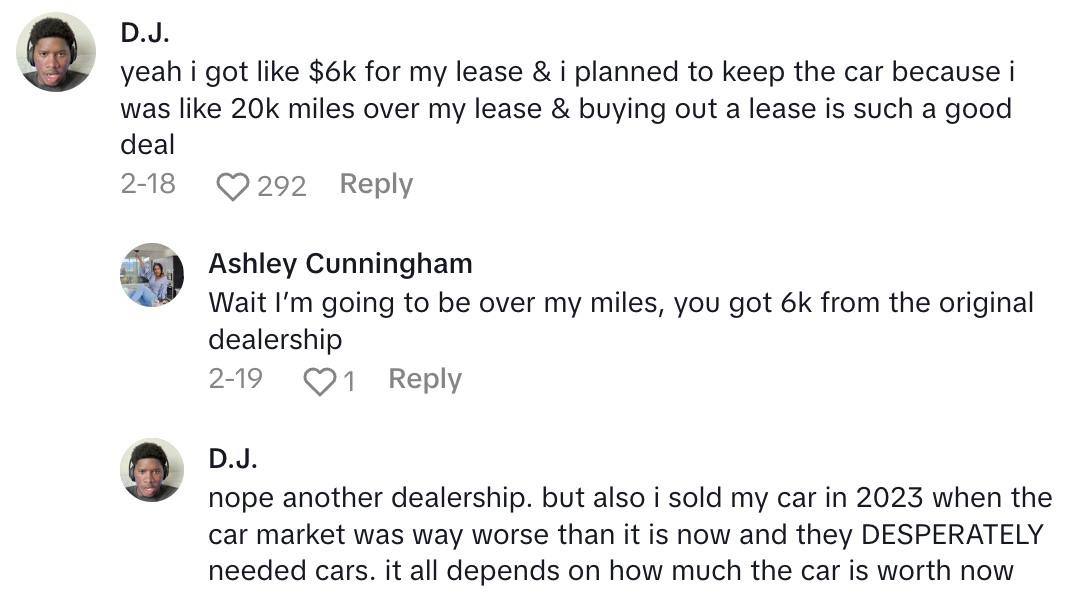Click the word 'dealership' ending Ashley's comment
The width and height of the screenshot is (1082, 594).
pyautogui.click(x=275, y=339)
